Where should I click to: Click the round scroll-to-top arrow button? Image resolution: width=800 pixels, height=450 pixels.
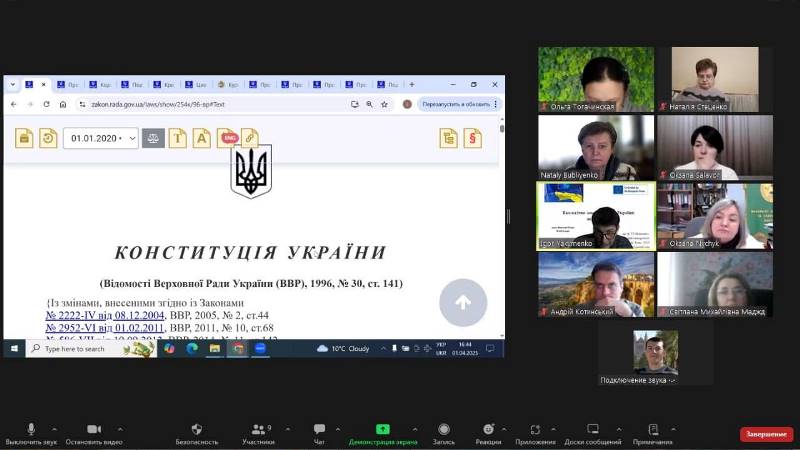tap(463, 303)
